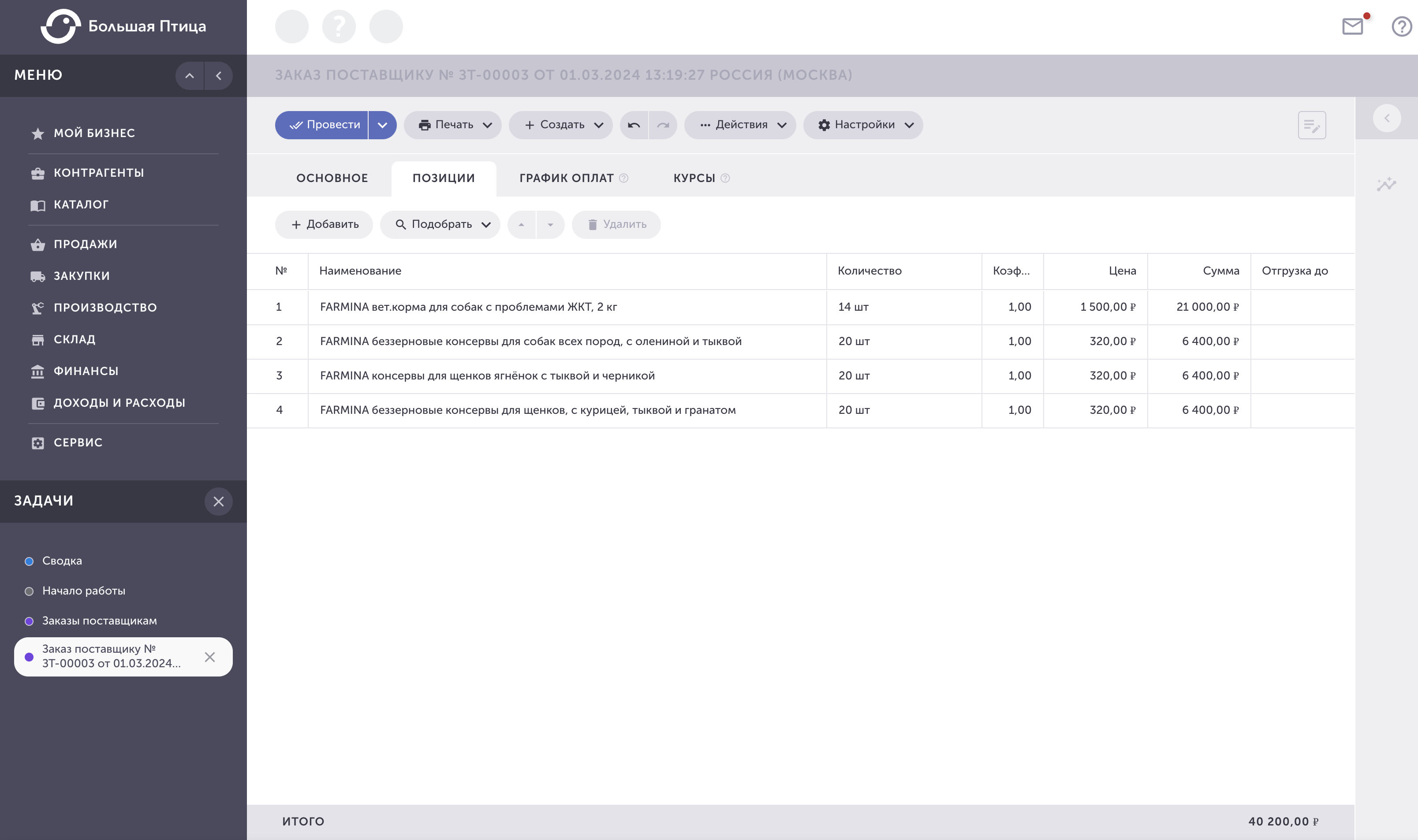
Task: Switch to Курсы tab
Action: click(x=694, y=178)
